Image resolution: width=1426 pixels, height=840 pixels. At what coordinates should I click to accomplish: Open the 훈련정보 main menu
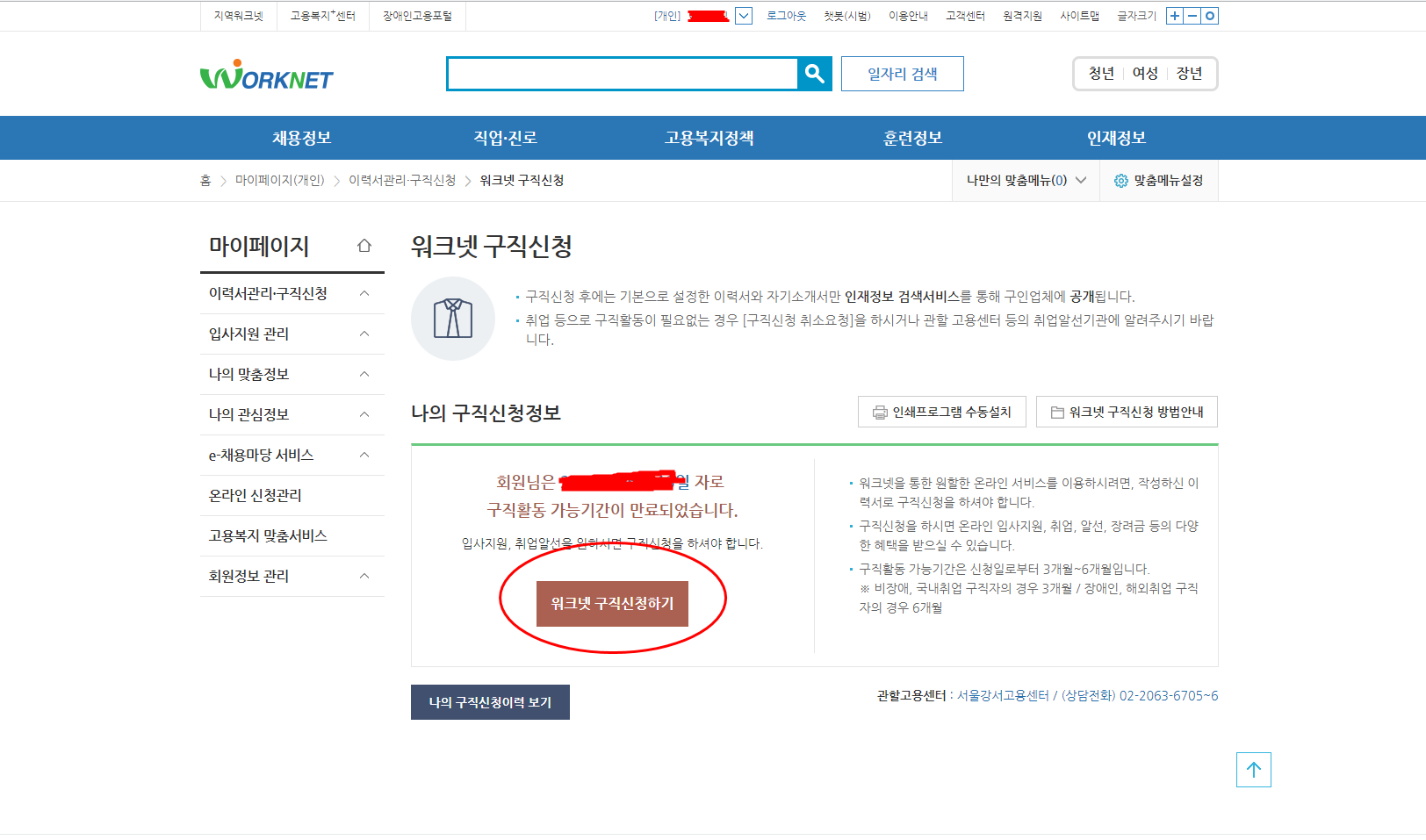(x=912, y=138)
